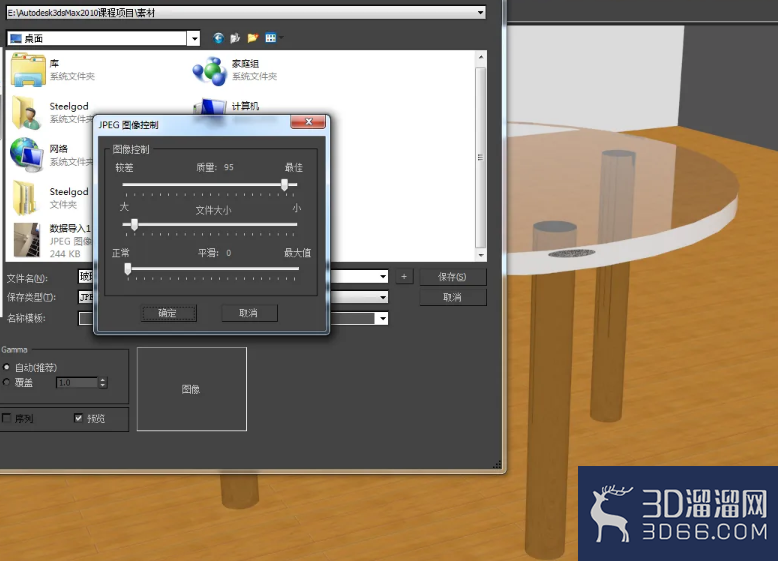This screenshot has height=561, width=778.
Task: Adjust the 平滑 smoothing slider
Action: click(x=128, y=268)
